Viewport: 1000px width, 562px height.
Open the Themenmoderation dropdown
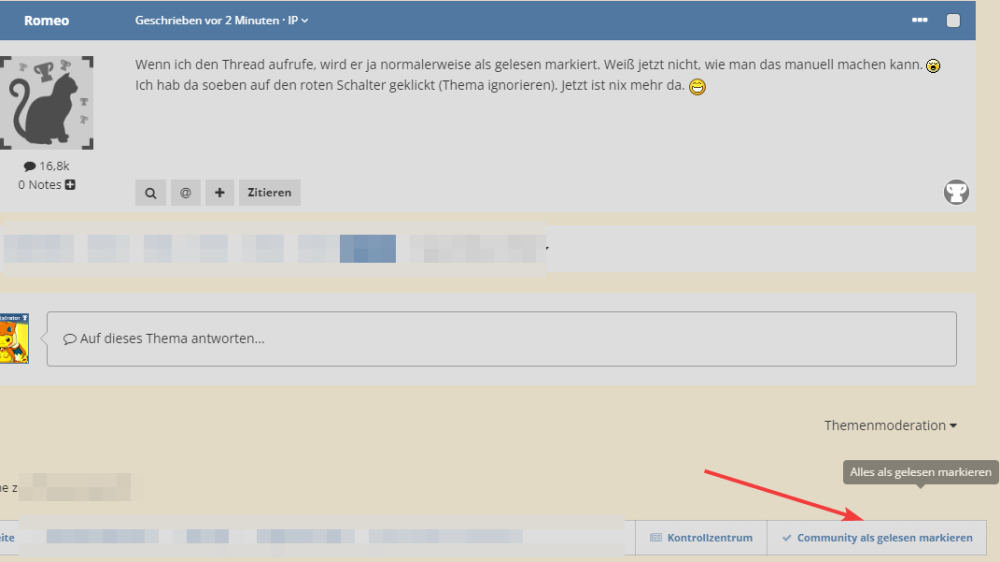click(x=890, y=425)
